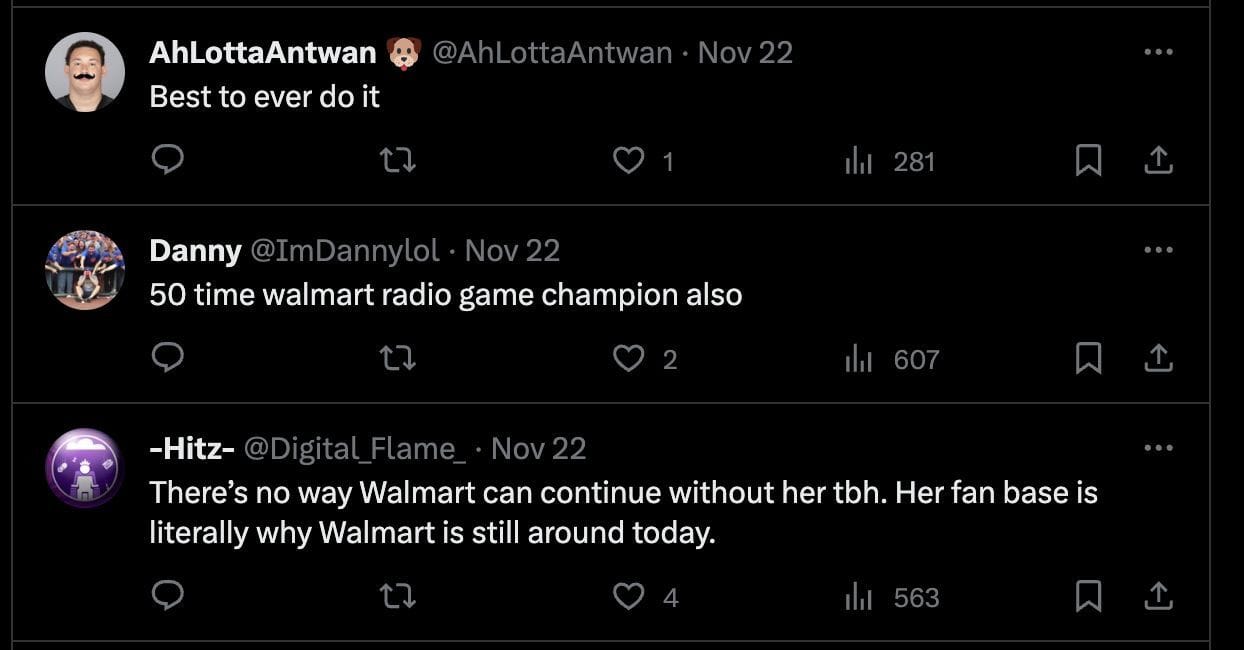Open Nov 22 timestamp on Danny's tweet

click(512, 250)
